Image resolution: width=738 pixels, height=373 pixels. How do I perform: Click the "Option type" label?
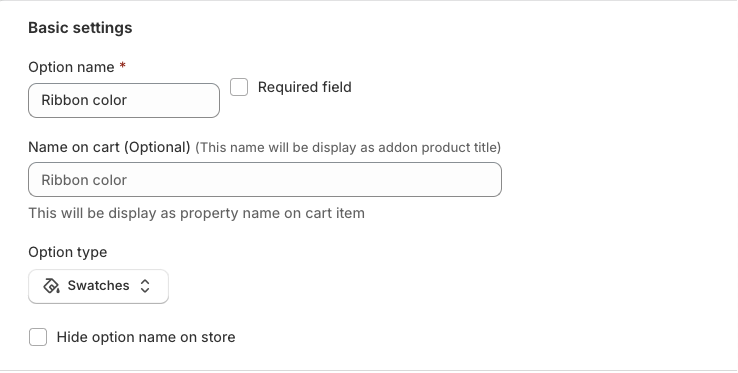click(x=68, y=252)
